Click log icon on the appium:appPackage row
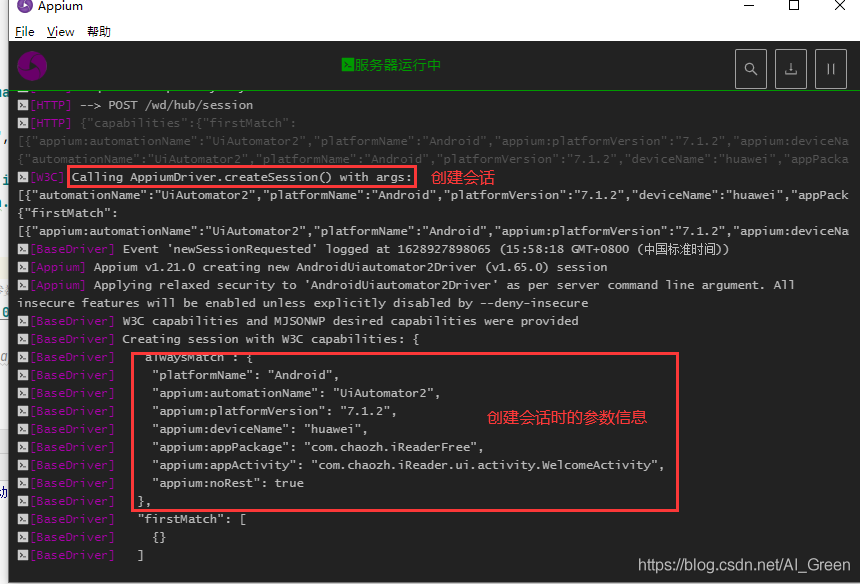This screenshot has height=584, width=860. tap(22, 447)
